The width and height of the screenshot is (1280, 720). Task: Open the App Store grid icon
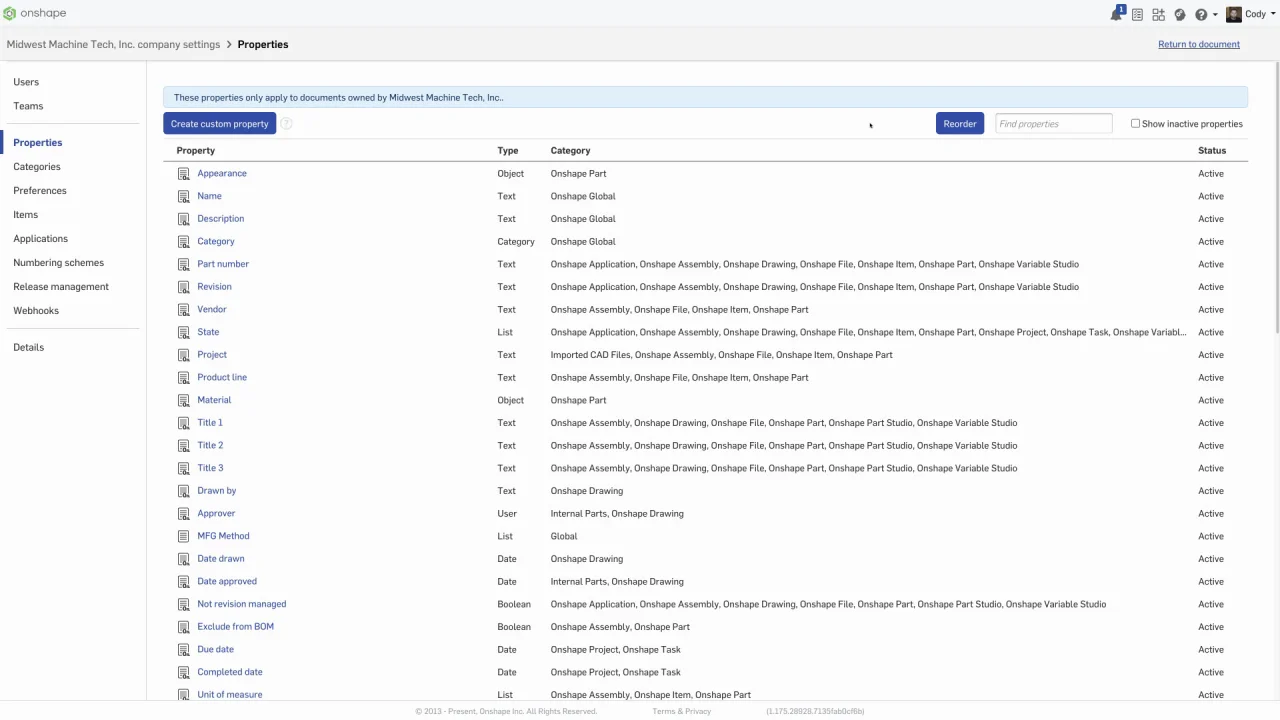(1158, 15)
